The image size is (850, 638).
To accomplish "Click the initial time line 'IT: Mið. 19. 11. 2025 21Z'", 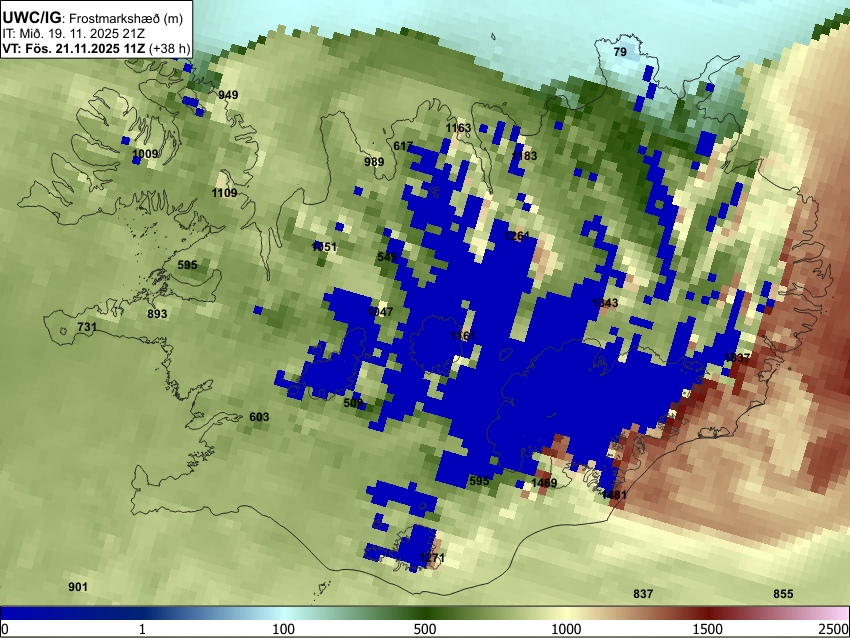I will click(x=73, y=34).
